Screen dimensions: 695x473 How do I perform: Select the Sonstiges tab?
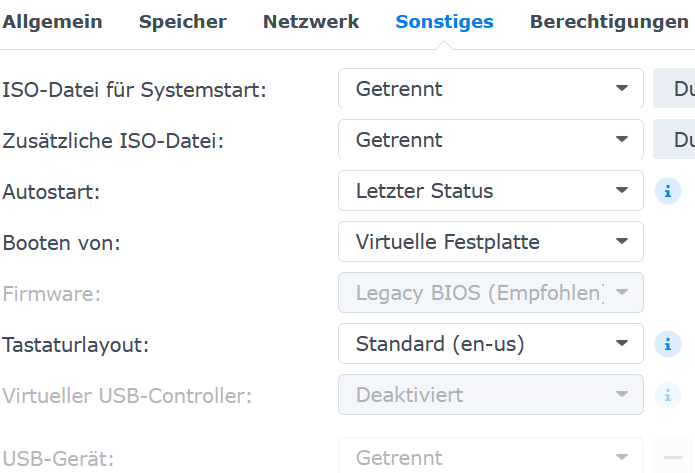(444, 22)
